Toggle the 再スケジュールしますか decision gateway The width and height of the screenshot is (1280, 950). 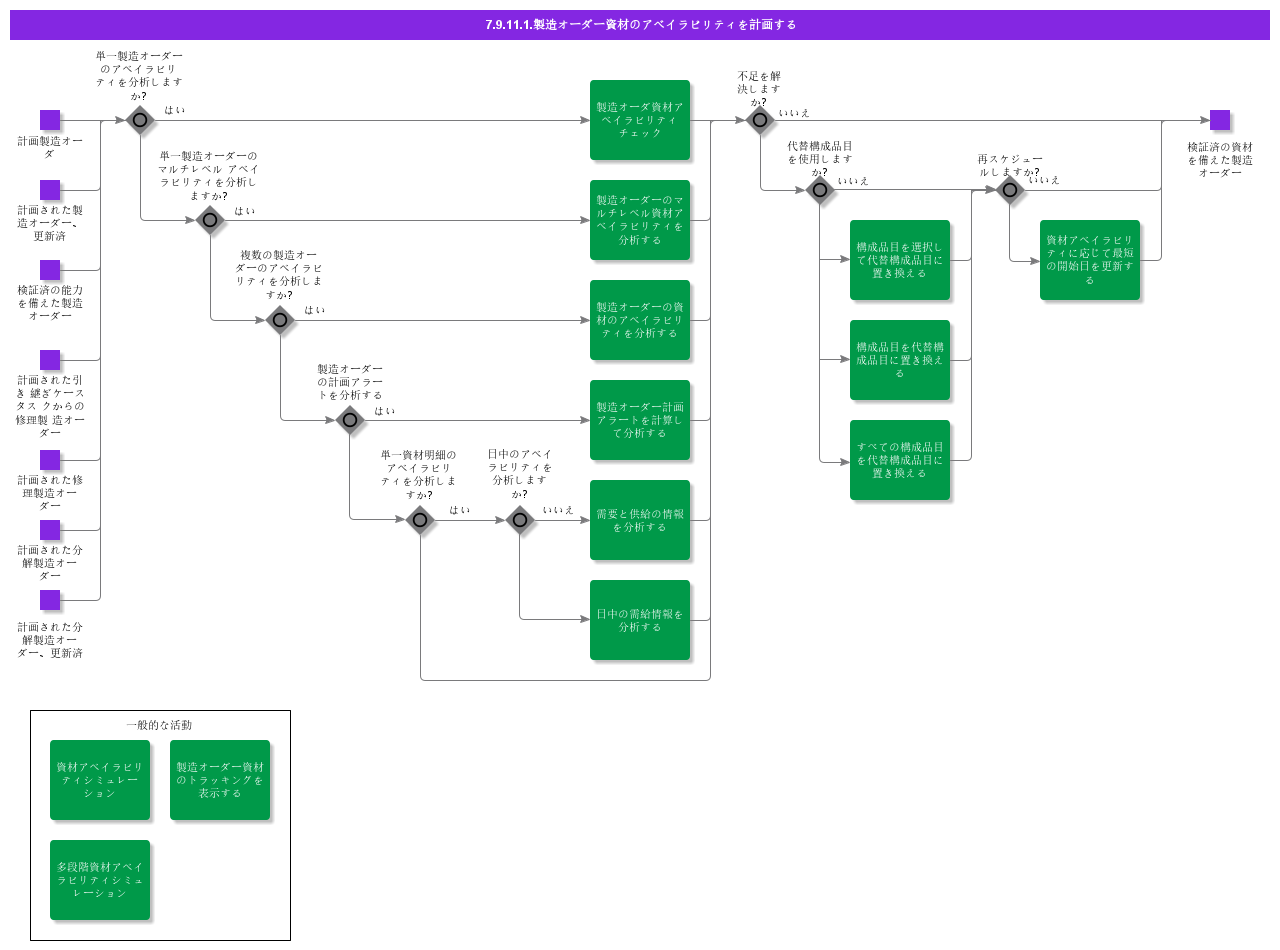[1010, 188]
